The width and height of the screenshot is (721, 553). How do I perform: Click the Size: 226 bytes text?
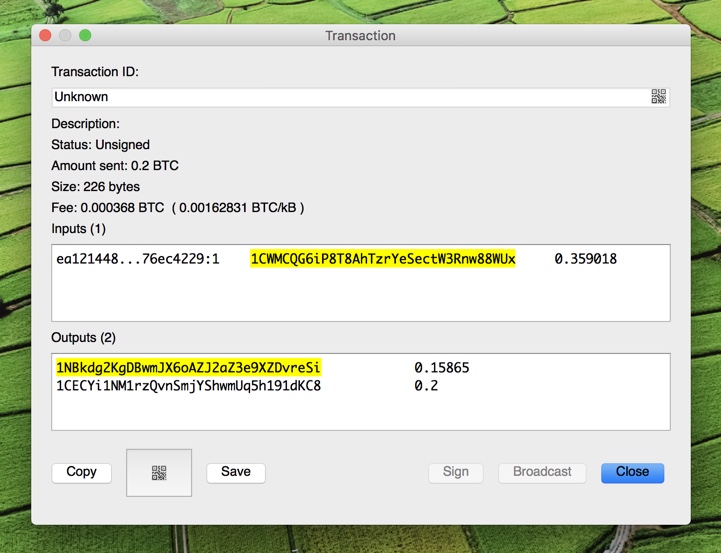pos(96,187)
